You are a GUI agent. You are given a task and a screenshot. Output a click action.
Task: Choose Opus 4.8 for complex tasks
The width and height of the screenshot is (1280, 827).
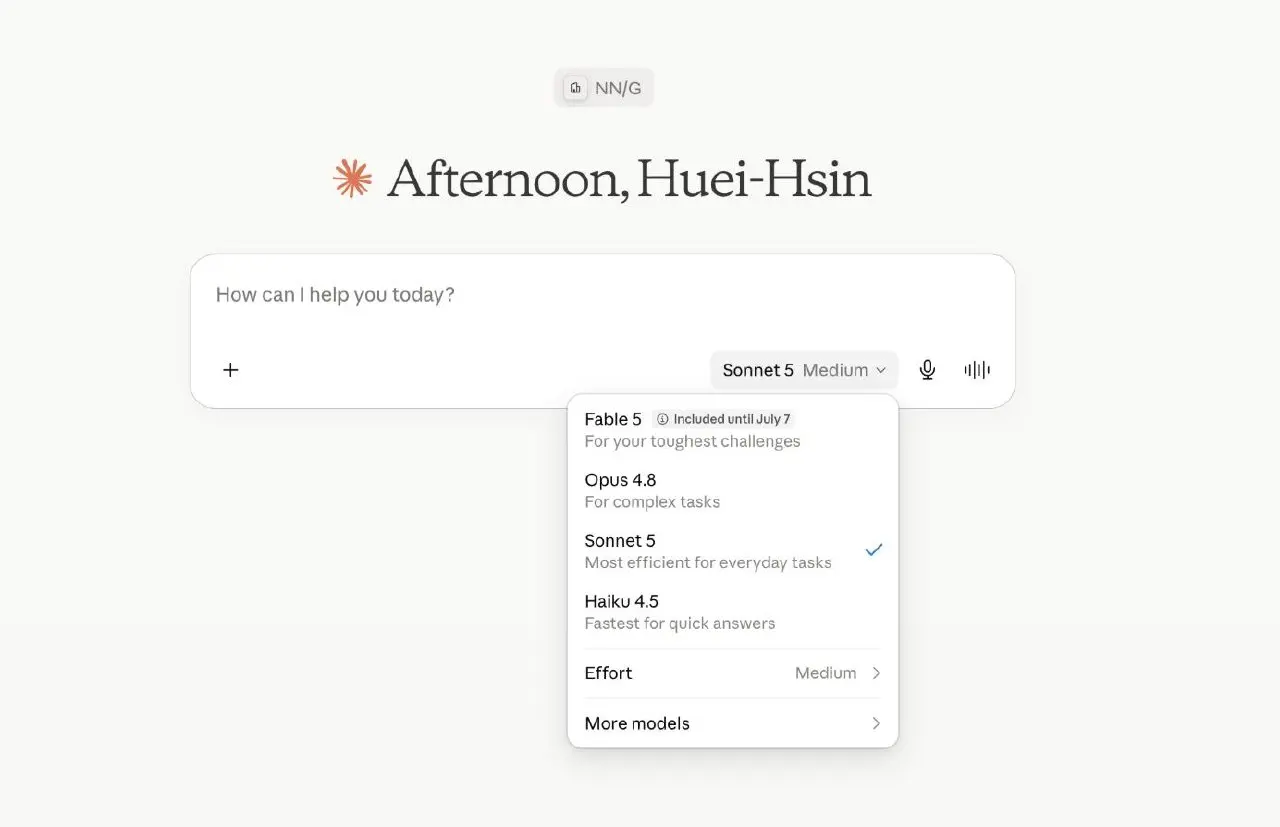[733, 490]
